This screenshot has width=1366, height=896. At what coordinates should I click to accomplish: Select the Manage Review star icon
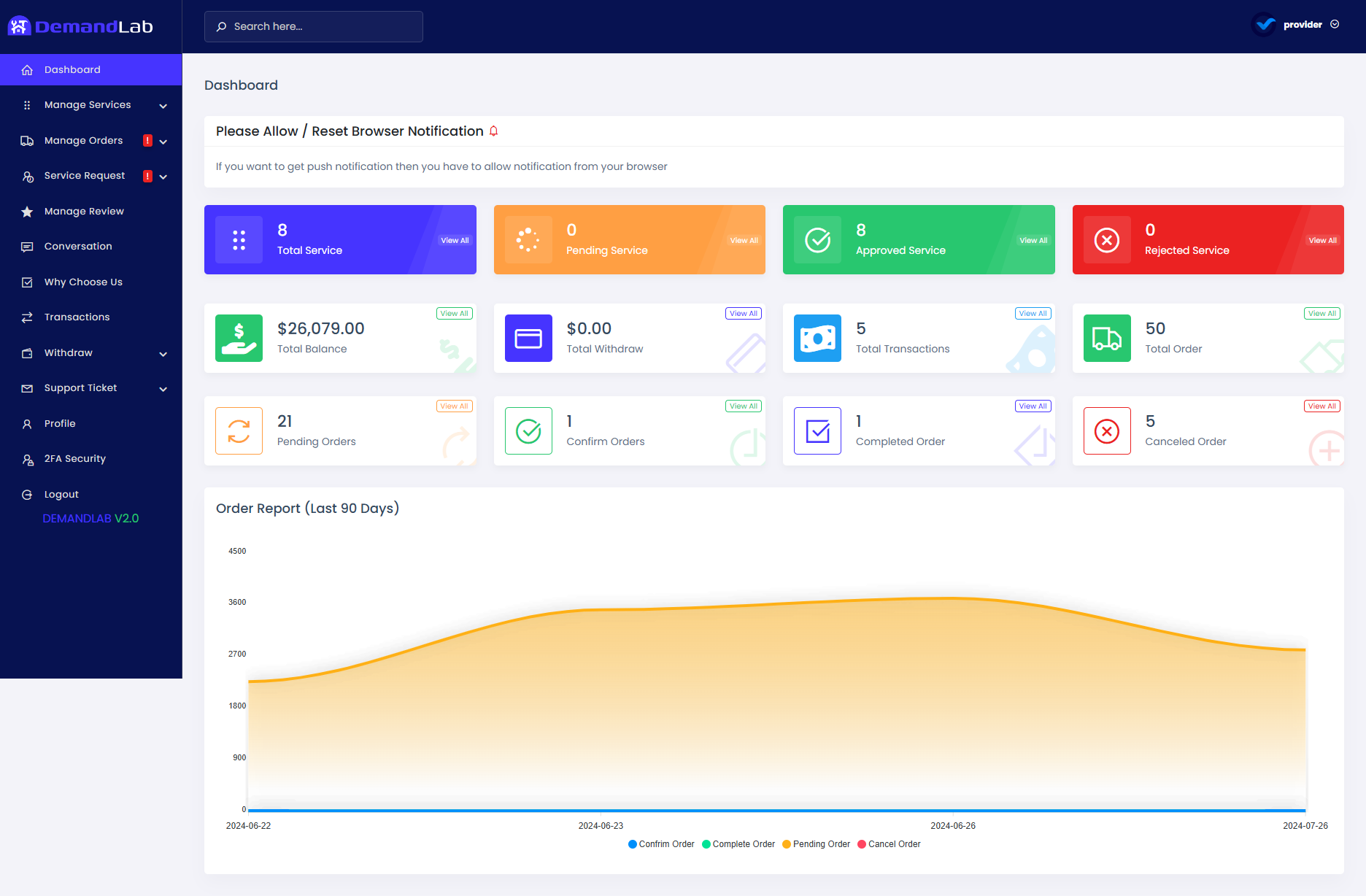pos(27,212)
